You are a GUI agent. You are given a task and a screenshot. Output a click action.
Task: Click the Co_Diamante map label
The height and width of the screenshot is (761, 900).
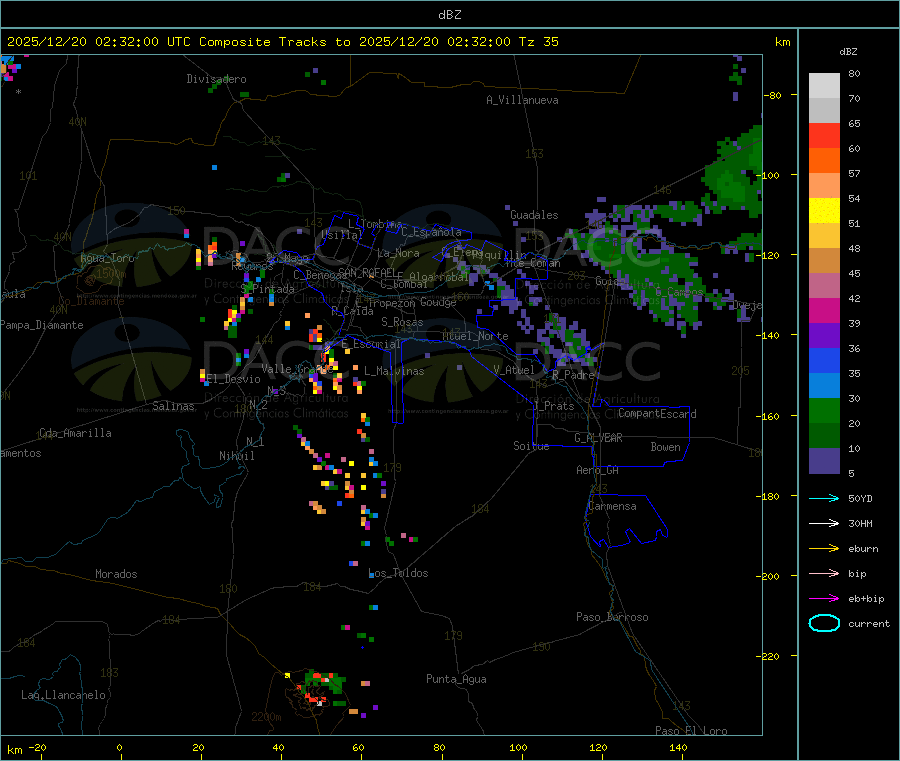tap(91, 301)
